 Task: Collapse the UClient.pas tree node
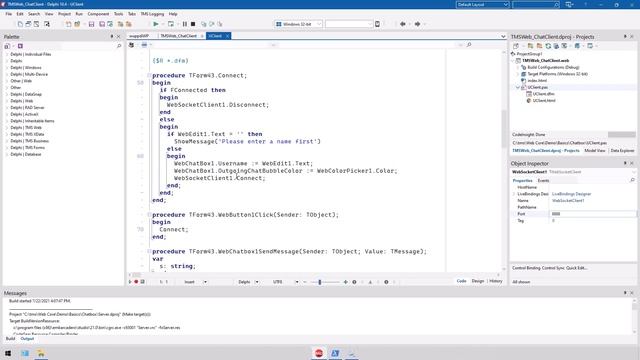(x=518, y=87)
